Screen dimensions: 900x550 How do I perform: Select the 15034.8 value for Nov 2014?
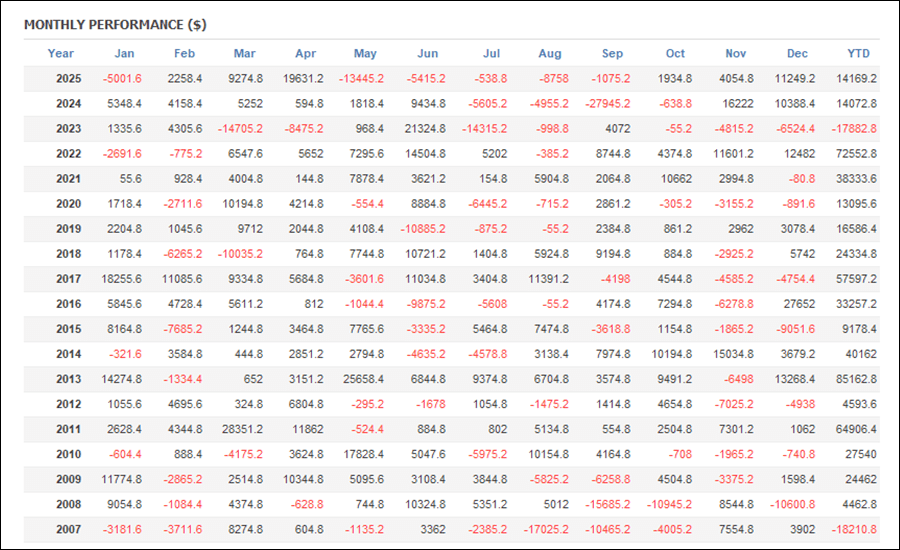pos(730,354)
